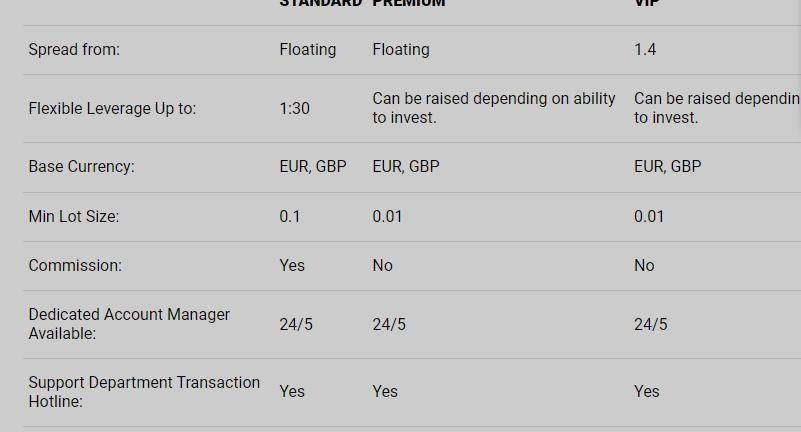
Task: Select "Support Department Transaction Hotline:" label
Action: (144, 392)
